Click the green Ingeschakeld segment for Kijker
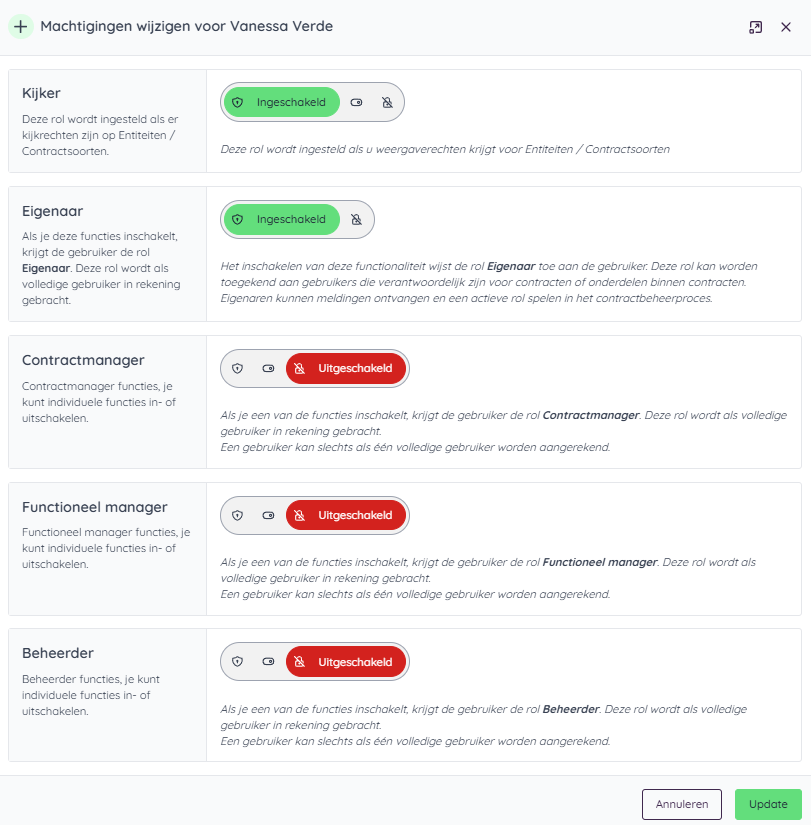This screenshot has width=811, height=825. click(280, 102)
